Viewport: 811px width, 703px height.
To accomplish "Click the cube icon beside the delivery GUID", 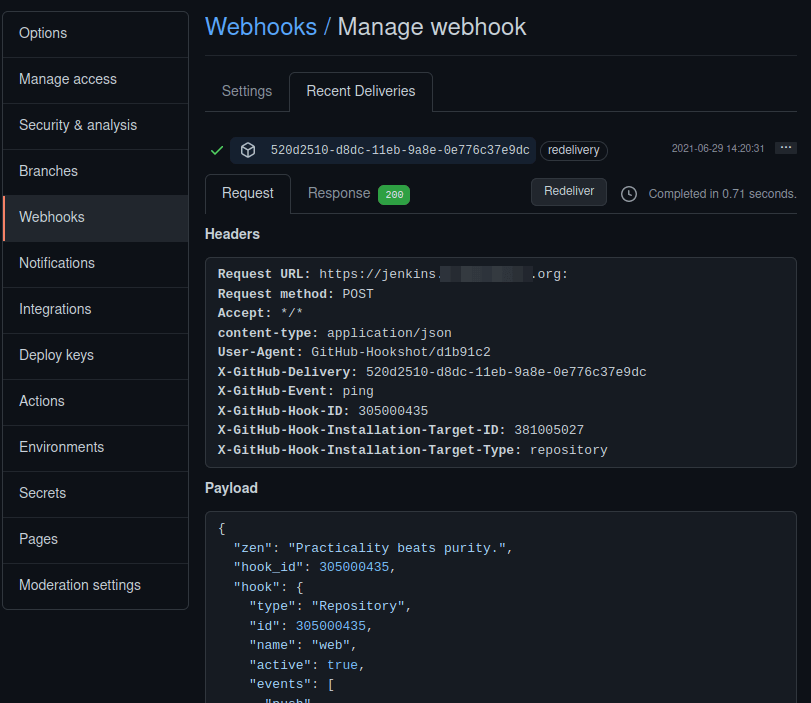I will click(247, 150).
